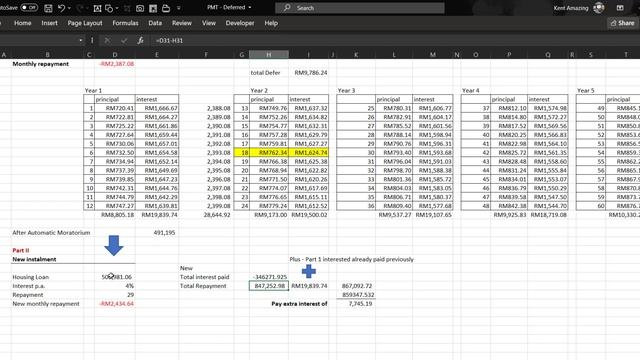640x360 pixels.
Task: Open the Developer ribbon tab
Action: pyautogui.click(x=240, y=23)
